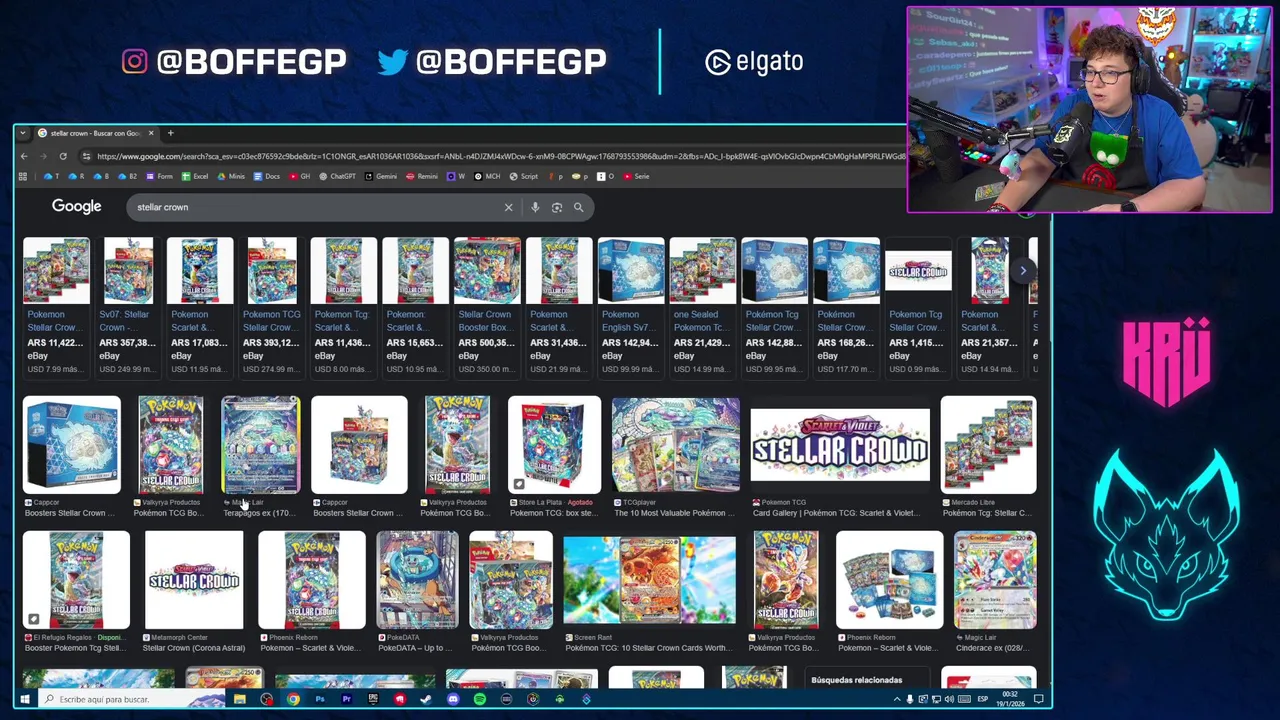
Task: Click the magnifier search button
Action: tap(578, 207)
